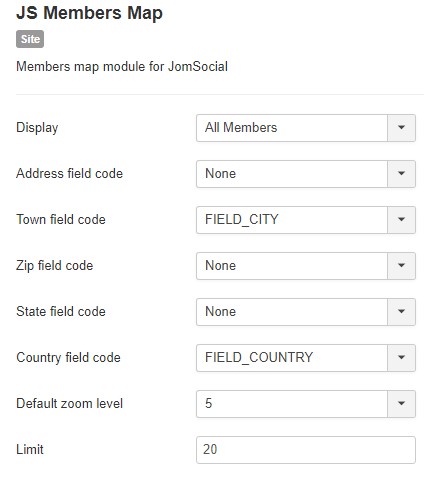Open the Display dropdown showing All Members
The width and height of the screenshot is (424, 478).
pyautogui.click(x=306, y=128)
